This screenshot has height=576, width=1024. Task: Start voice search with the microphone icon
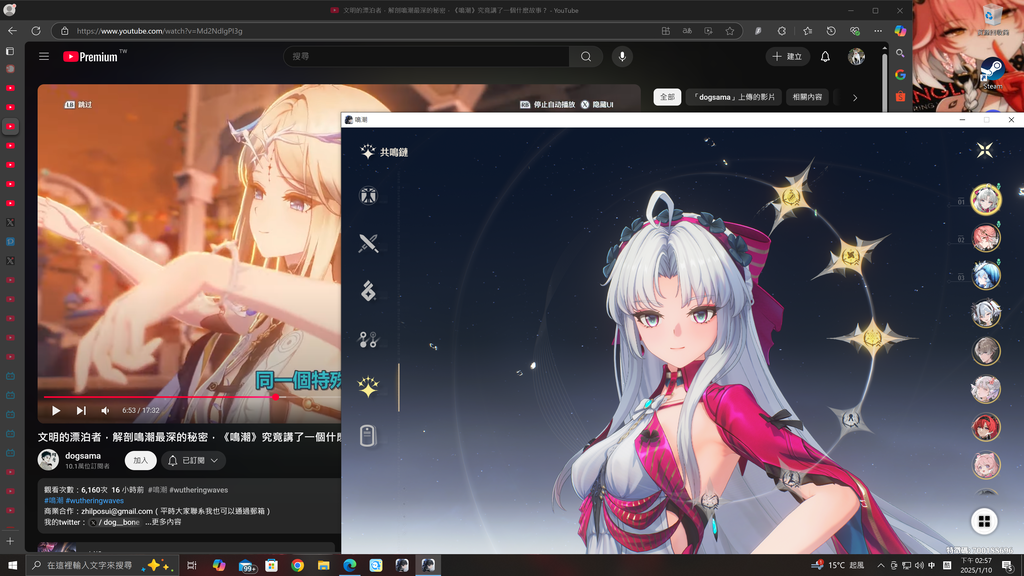pos(622,57)
